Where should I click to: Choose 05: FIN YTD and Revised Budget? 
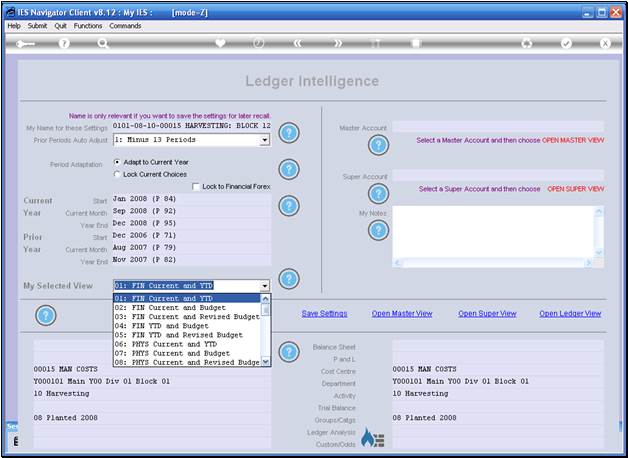pos(187,335)
